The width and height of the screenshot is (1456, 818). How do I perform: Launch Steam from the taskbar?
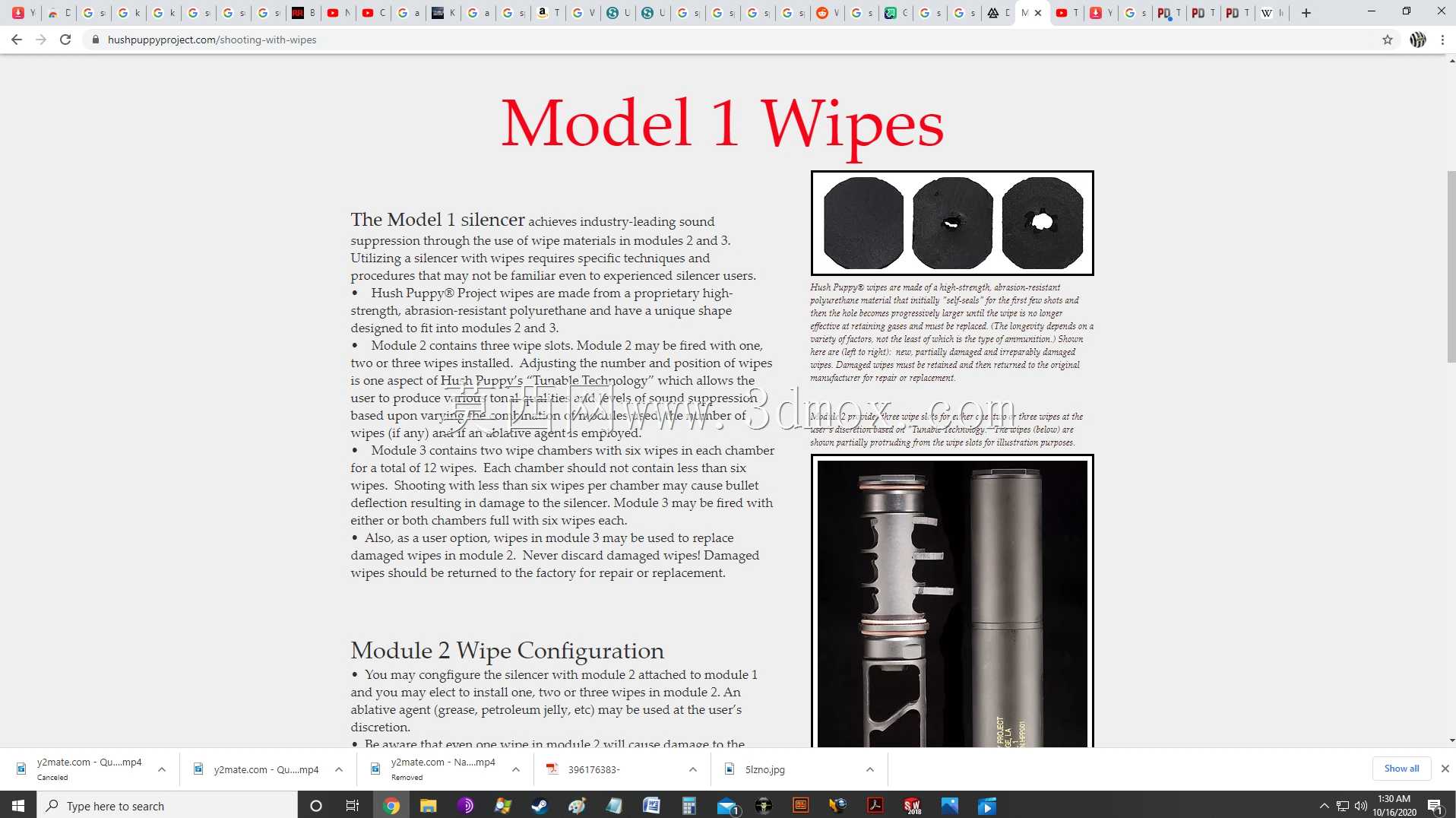(x=540, y=806)
